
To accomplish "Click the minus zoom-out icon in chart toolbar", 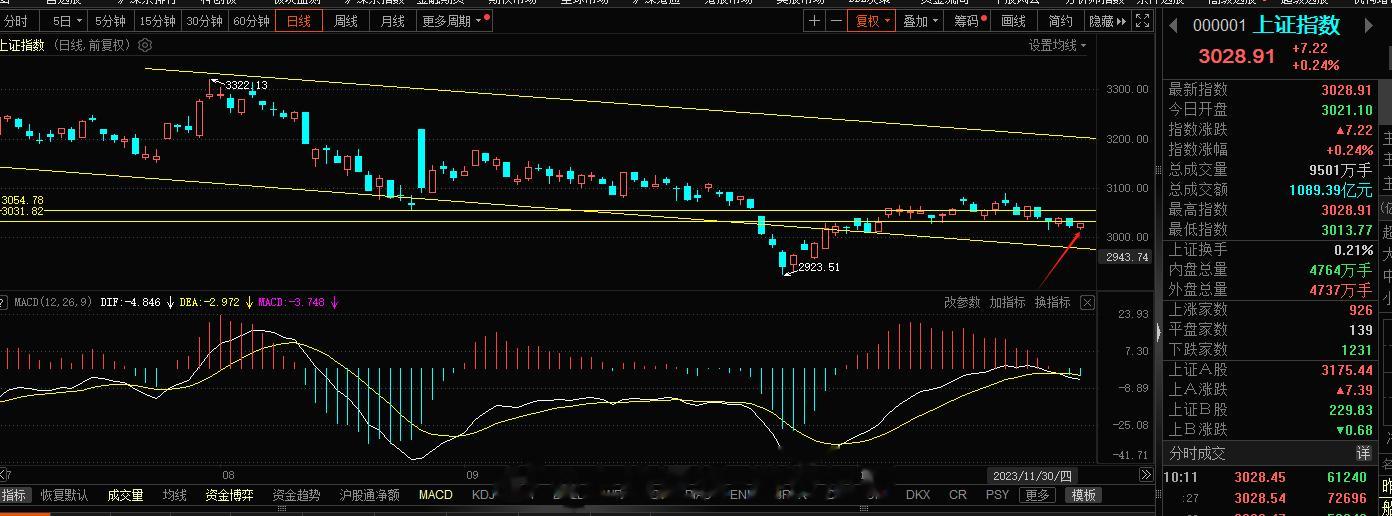I will [x=834, y=21].
